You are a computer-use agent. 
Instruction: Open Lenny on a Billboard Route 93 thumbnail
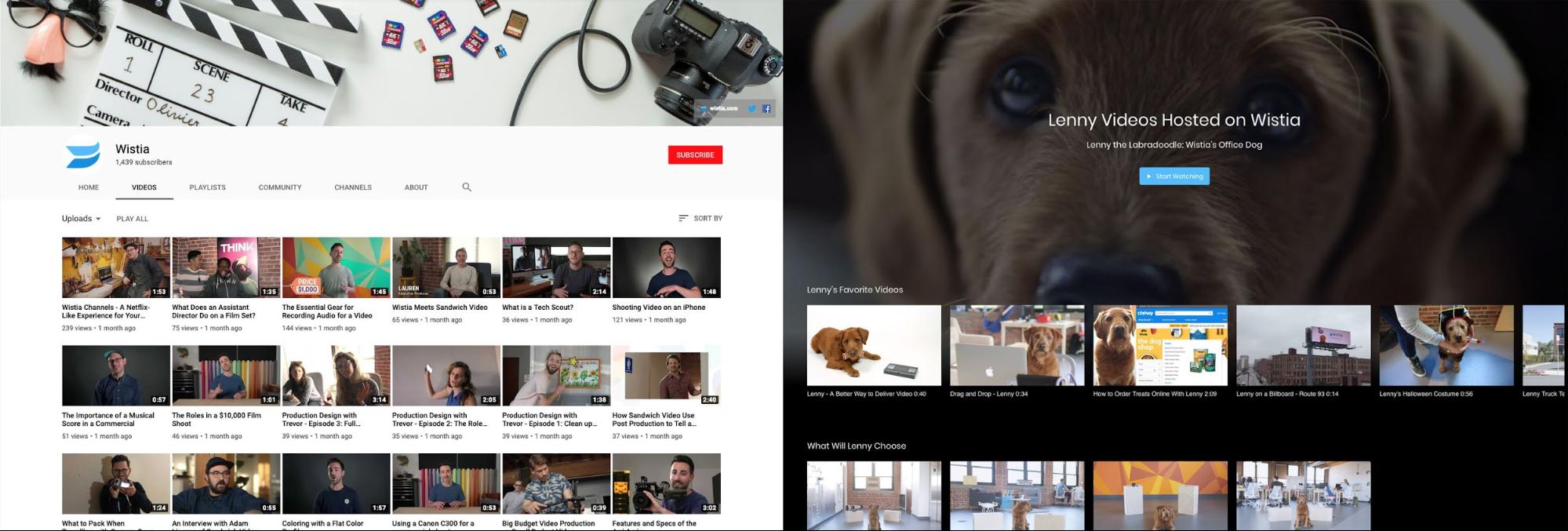pos(1304,346)
